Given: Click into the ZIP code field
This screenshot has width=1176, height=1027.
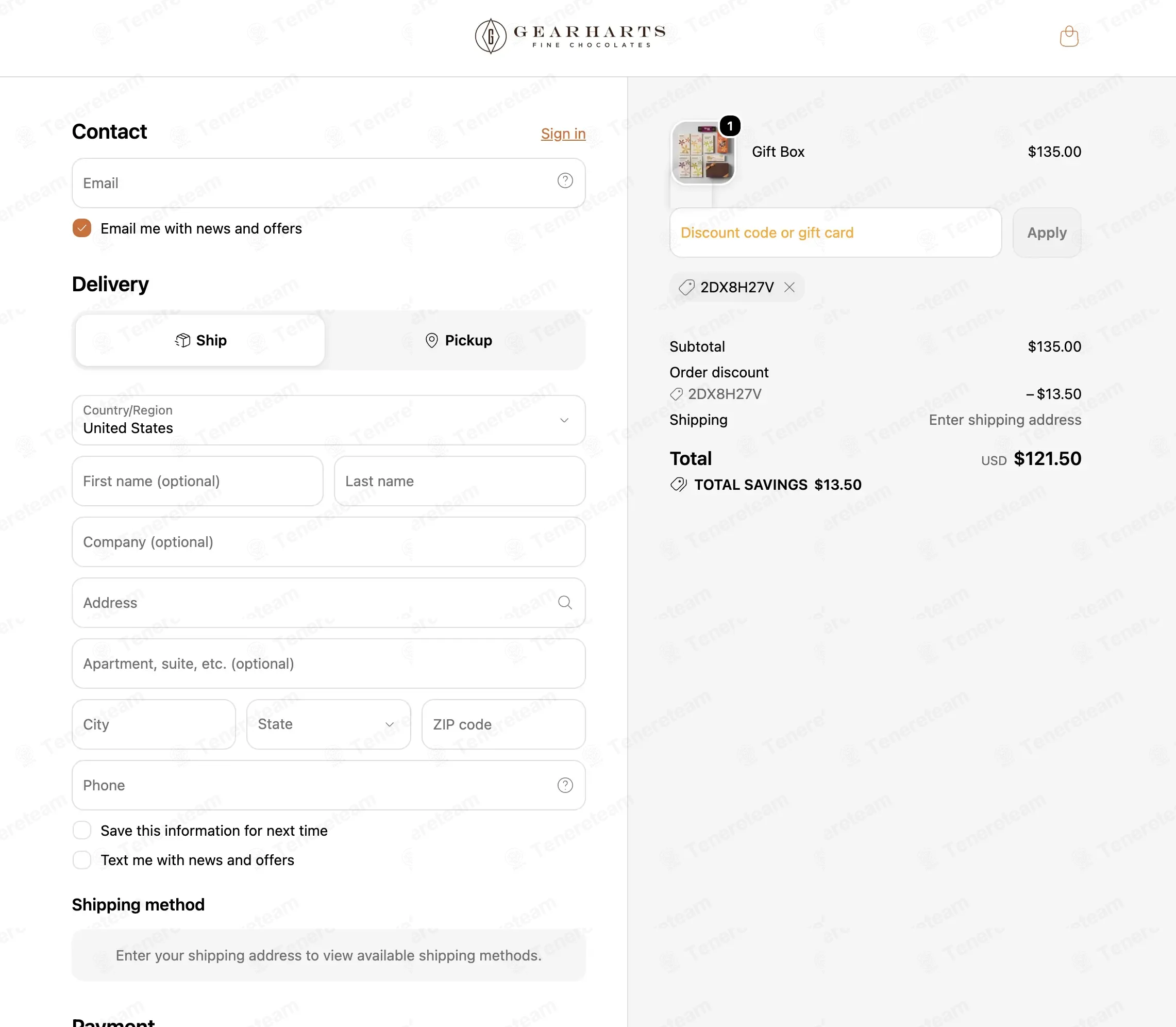Looking at the screenshot, I should (x=503, y=724).
